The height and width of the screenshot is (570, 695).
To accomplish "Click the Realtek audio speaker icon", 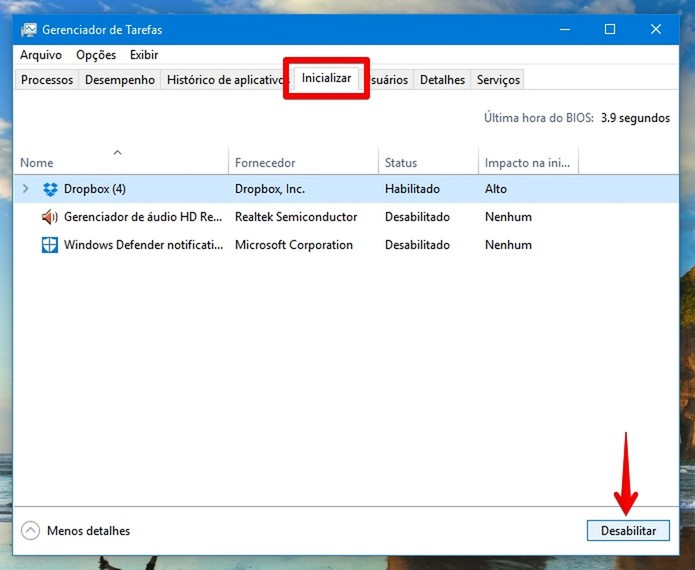I will pos(50,217).
